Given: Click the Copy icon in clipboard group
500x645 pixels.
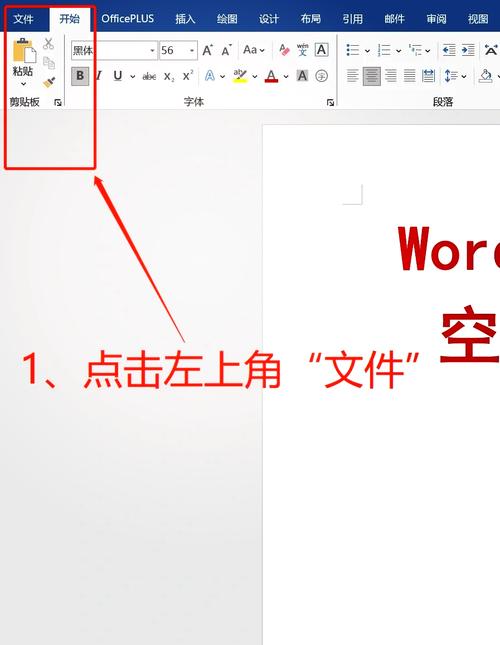Looking at the screenshot, I should 49,63.
